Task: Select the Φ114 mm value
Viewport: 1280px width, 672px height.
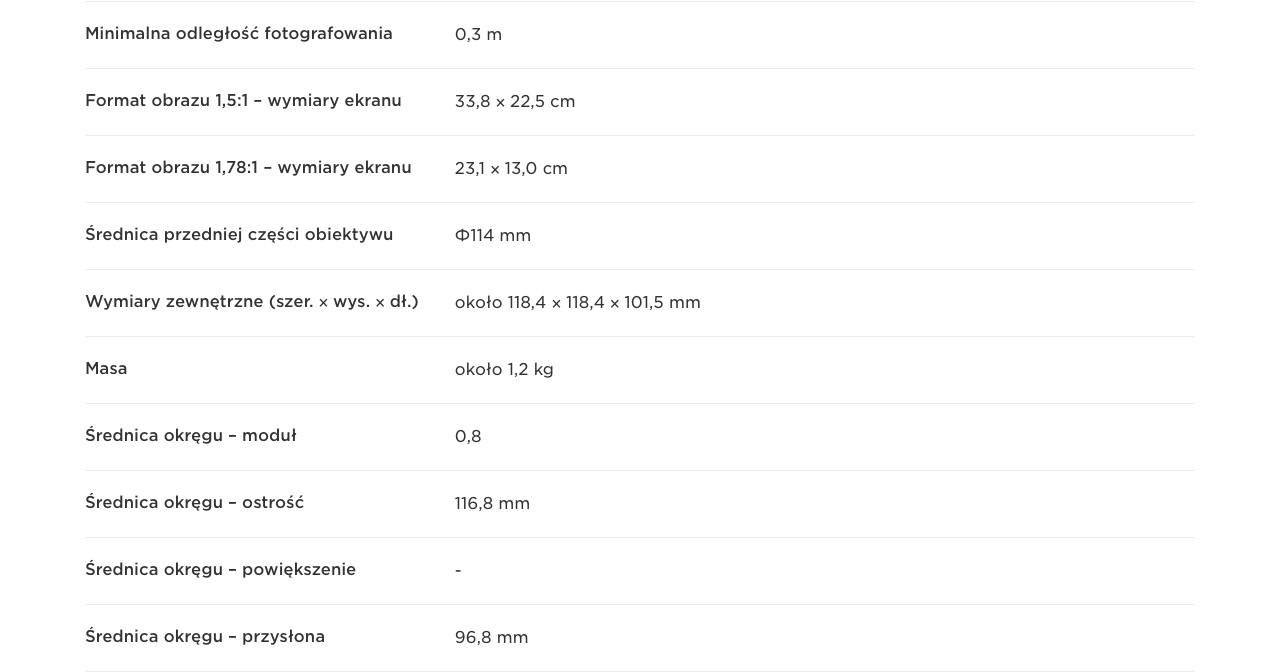Action: coord(493,236)
